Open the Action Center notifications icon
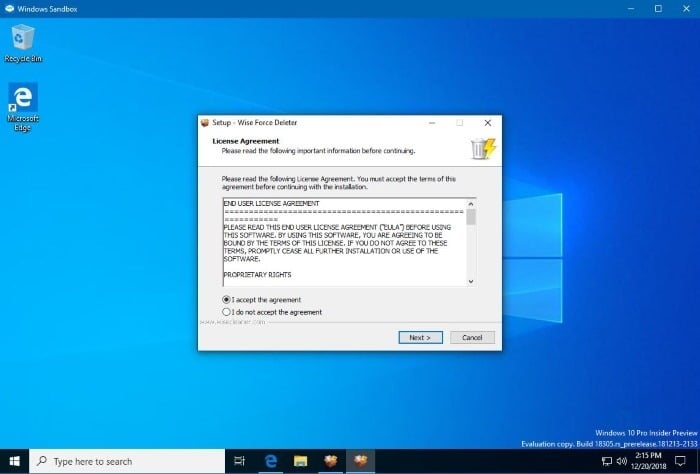The width and height of the screenshot is (700, 474). click(680, 461)
